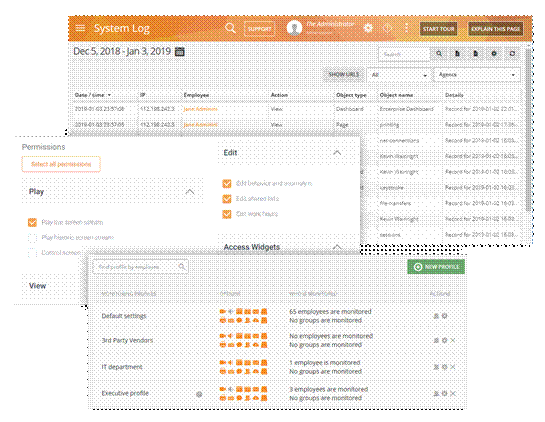545x422 pixels.
Task: Click Select all permissions button
Action: [x=61, y=164]
